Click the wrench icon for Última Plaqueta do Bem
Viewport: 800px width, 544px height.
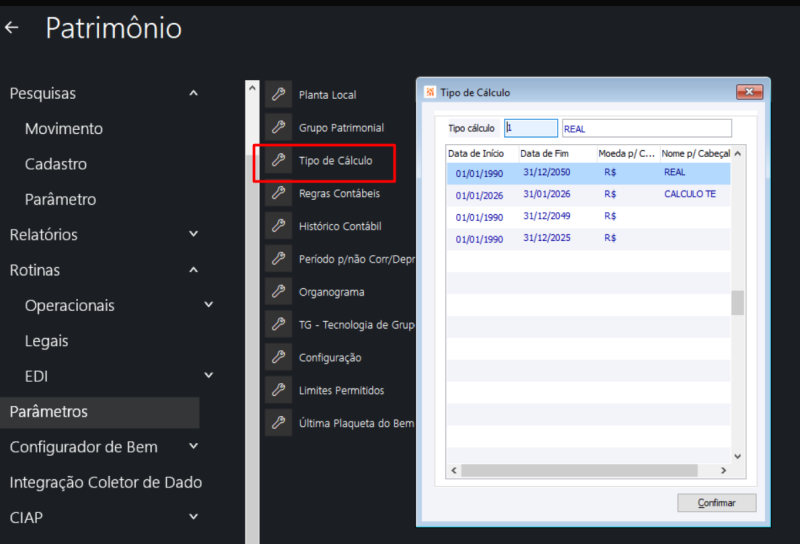(x=279, y=423)
